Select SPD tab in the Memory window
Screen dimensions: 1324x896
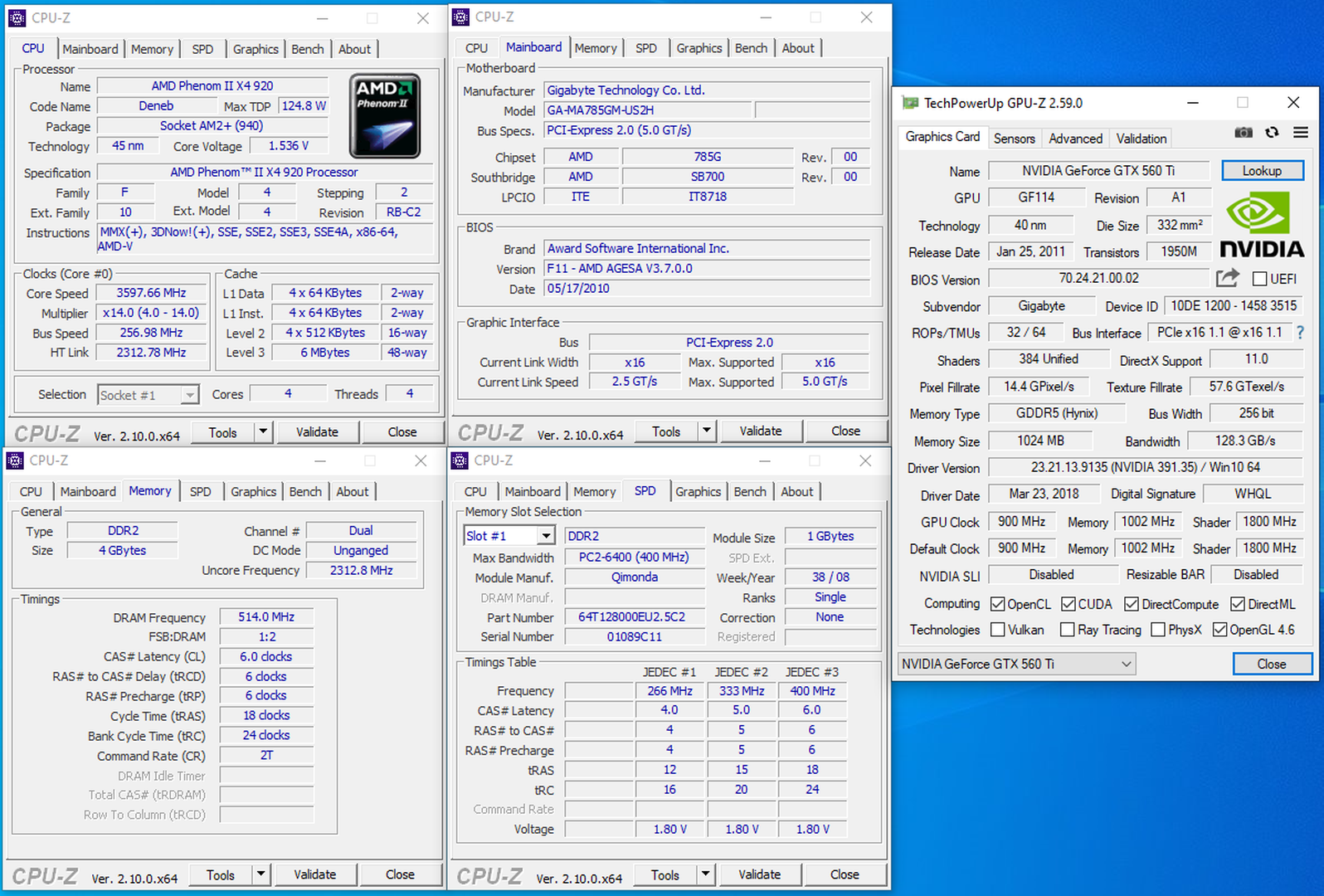pos(200,491)
